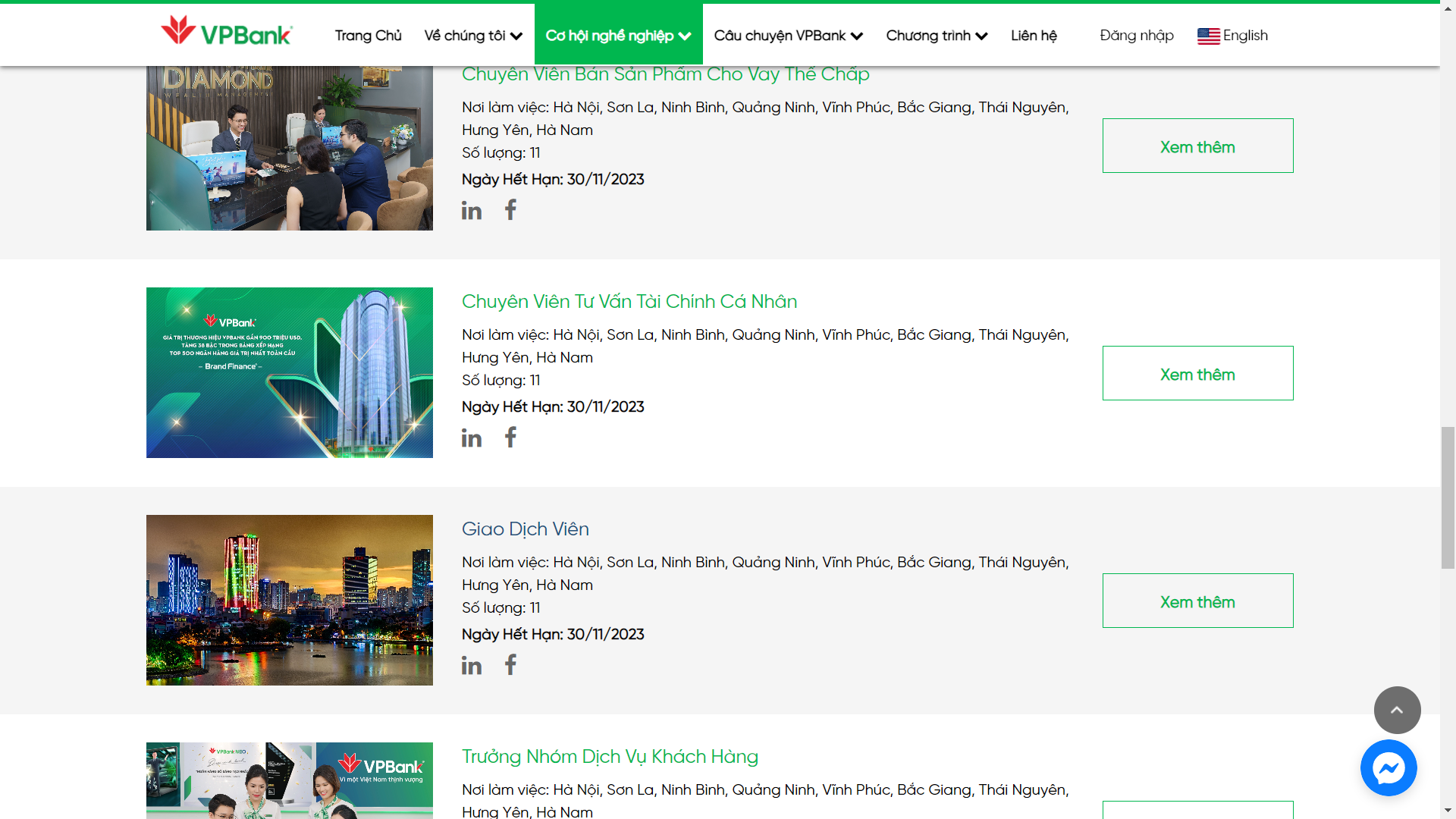Share Chuyên Viên Bán Sản Phẩm job on Facebook
Image resolution: width=1456 pixels, height=819 pixels.
click(511, 210)
